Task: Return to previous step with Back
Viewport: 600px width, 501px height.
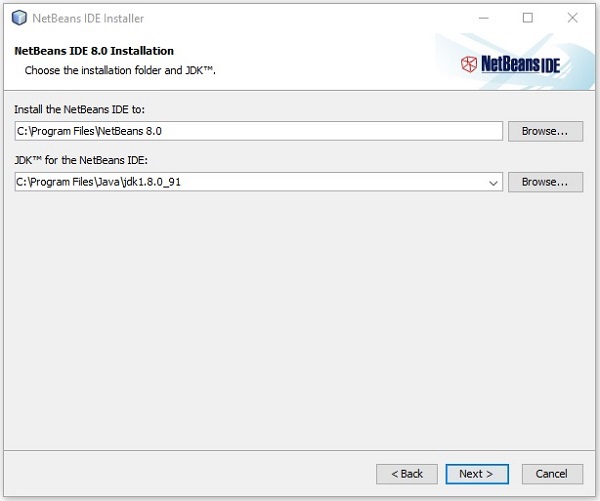Action: pos(407,473)
